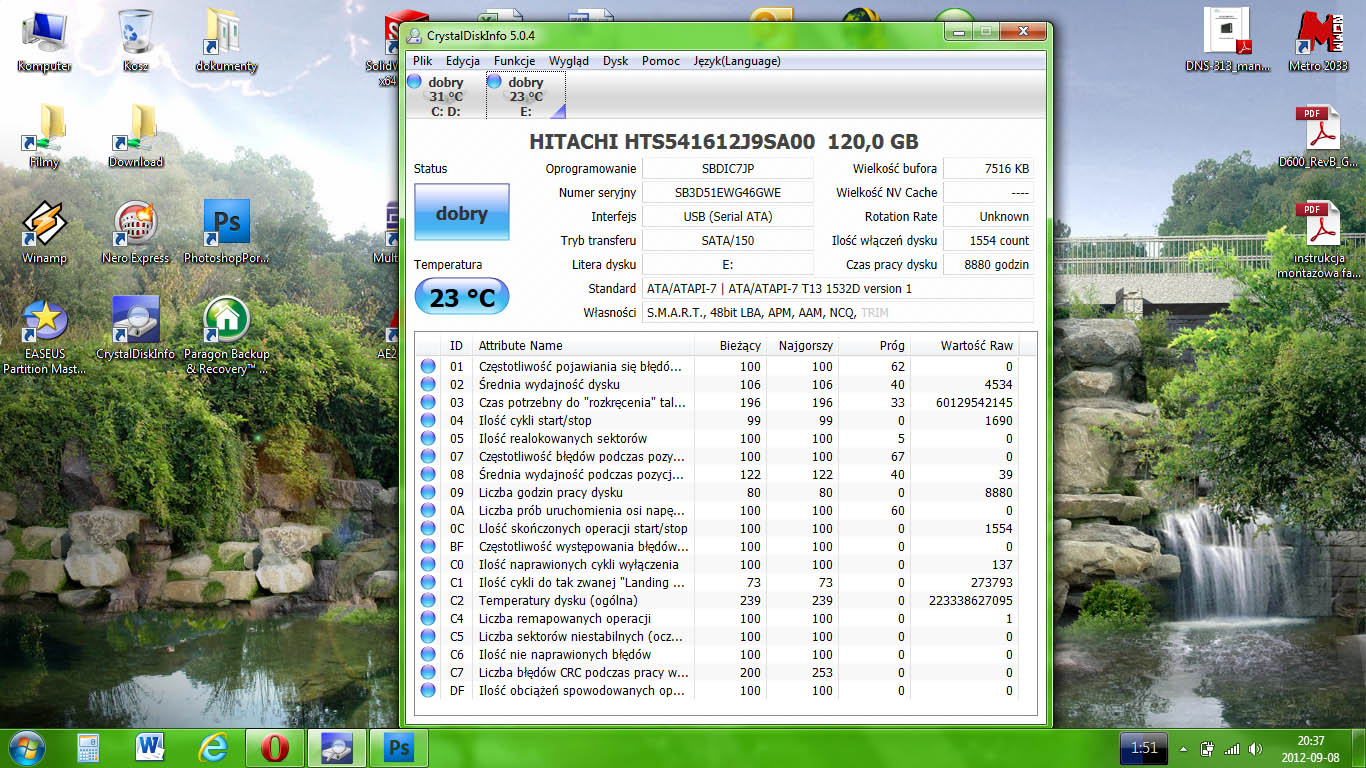Click the power-on hours field 8880 godzin
Screen dimensions: 1366x768
988,265
